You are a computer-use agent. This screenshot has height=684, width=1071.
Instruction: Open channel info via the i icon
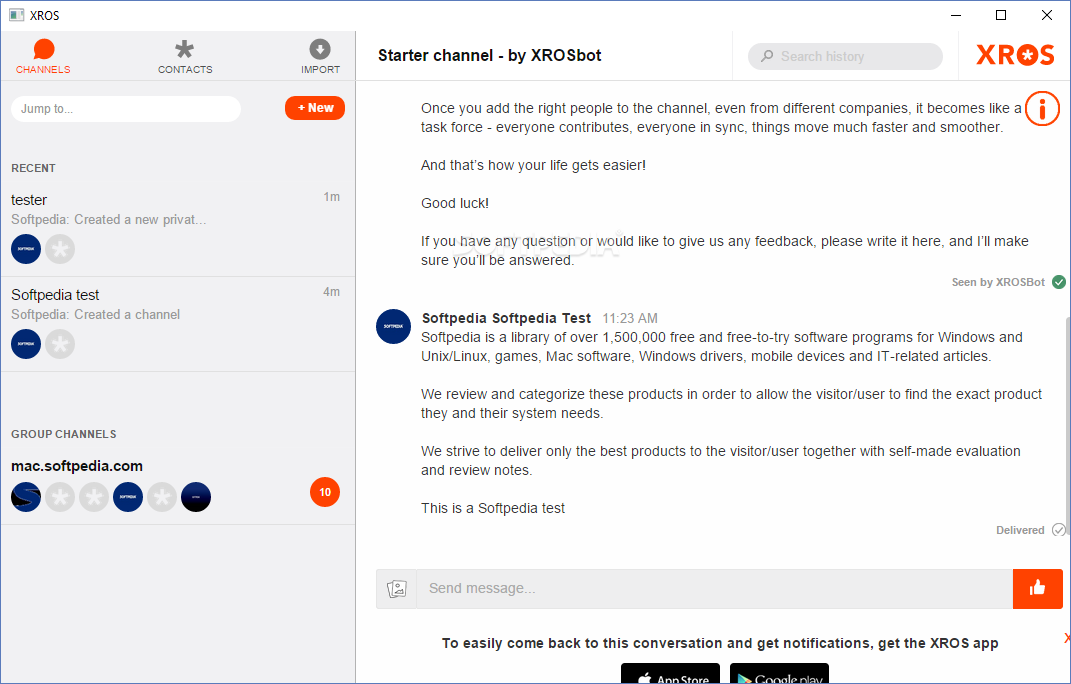click(x=1042, y=109)
